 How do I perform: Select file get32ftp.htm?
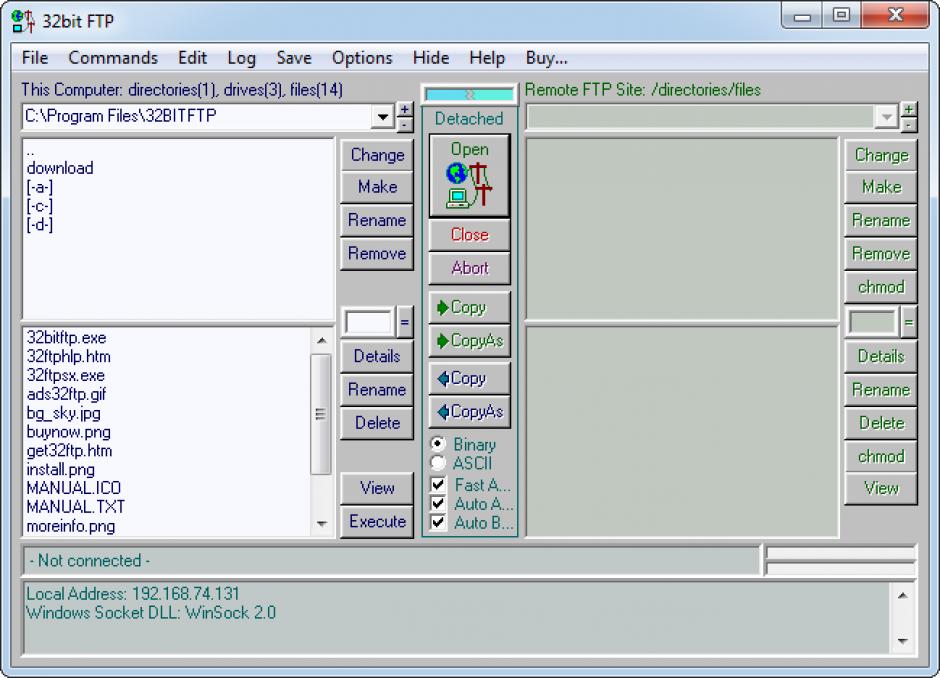[70, 451]
